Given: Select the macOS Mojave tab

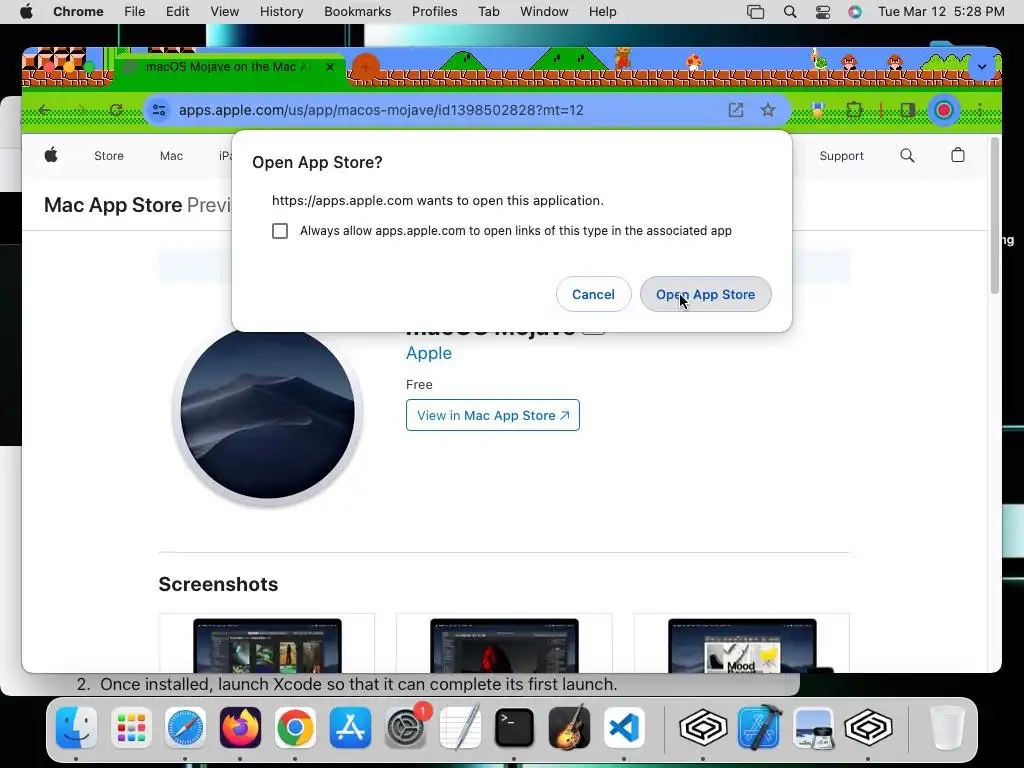Looking at the screenshot, I should pos(229,67).
